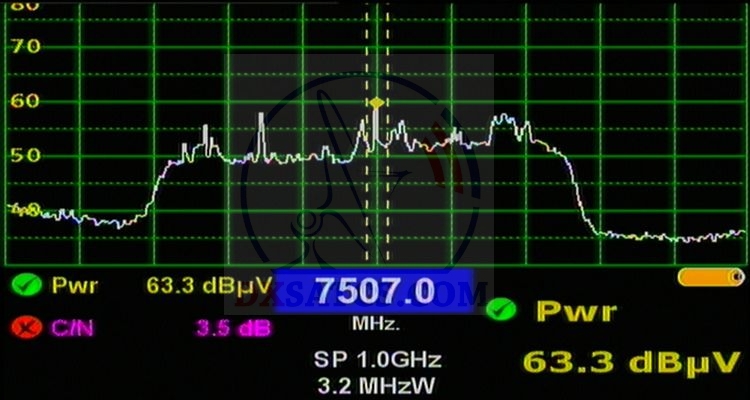Click the small yellow Pwr label on the left
This screenshot has height=400, width=750.
75,286
